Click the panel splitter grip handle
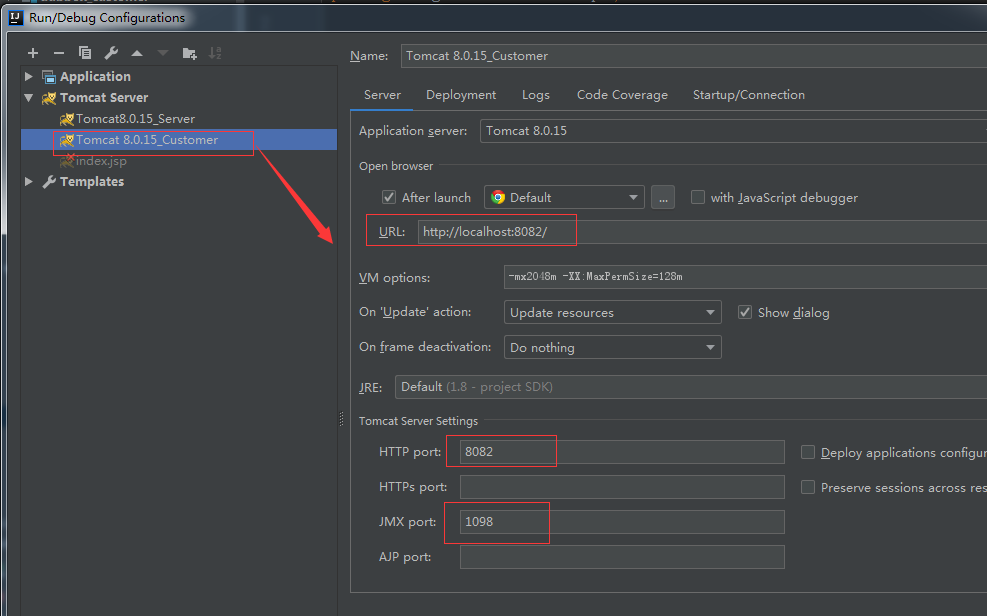Image resolution: width=987 pixels, height=616 pixels. (x=341, y=419)
